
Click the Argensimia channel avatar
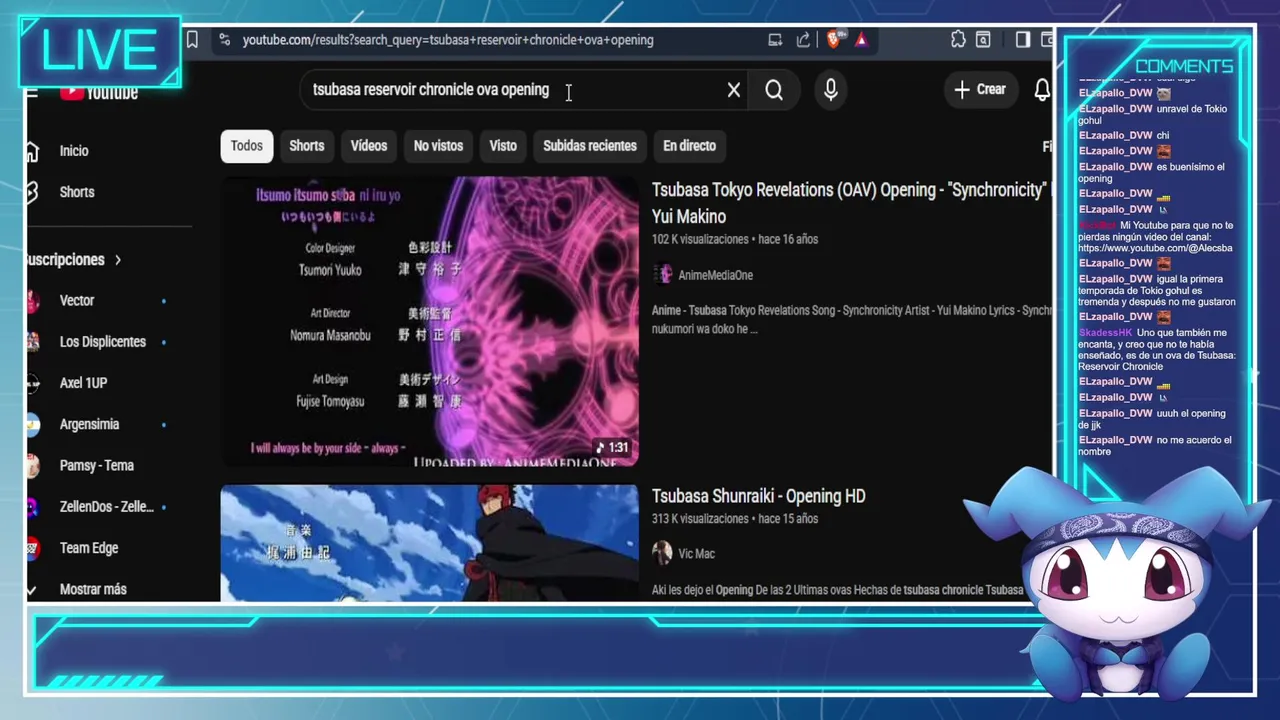[x=33, y=425]
